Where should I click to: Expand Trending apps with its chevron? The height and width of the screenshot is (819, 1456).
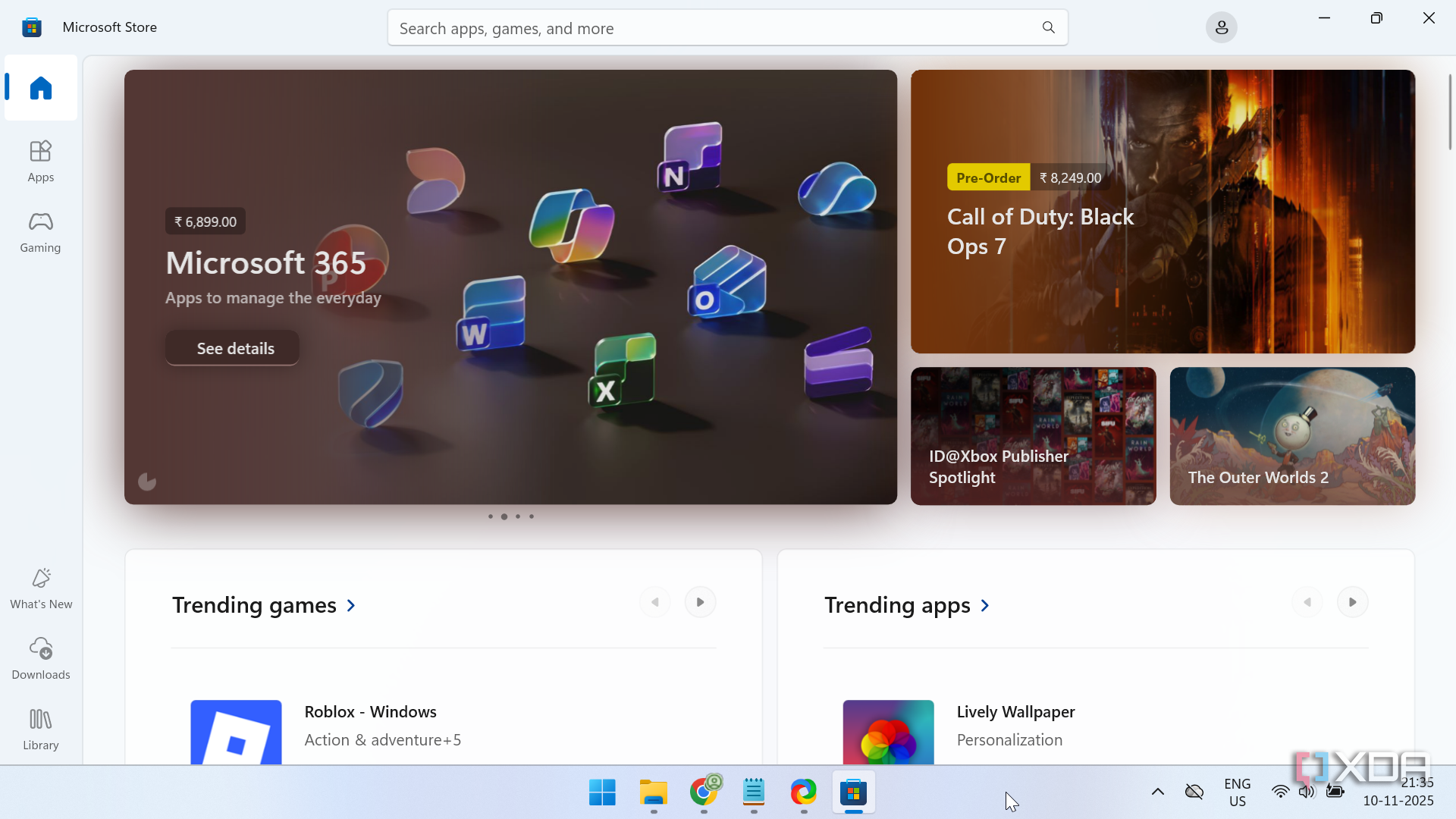pos(985,605)
